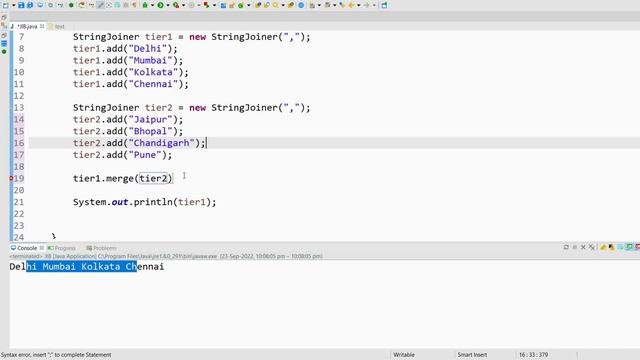Expand the Coverage dropdown arrow
The height and width of the screenshot is (360, 640).
click(x=183, y=5)
